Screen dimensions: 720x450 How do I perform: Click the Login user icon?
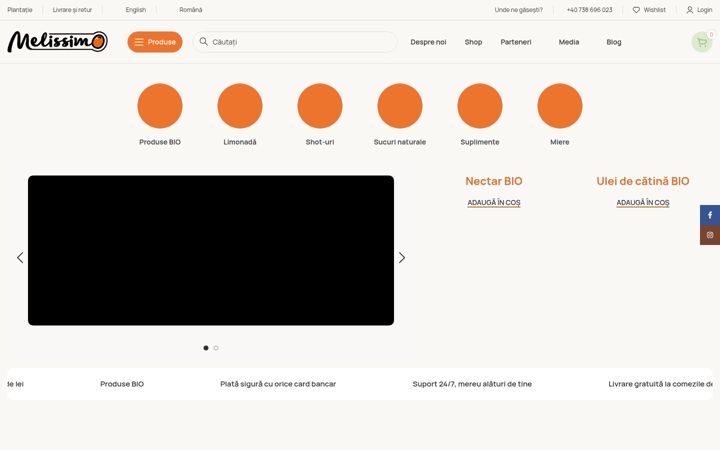point(689,10)
